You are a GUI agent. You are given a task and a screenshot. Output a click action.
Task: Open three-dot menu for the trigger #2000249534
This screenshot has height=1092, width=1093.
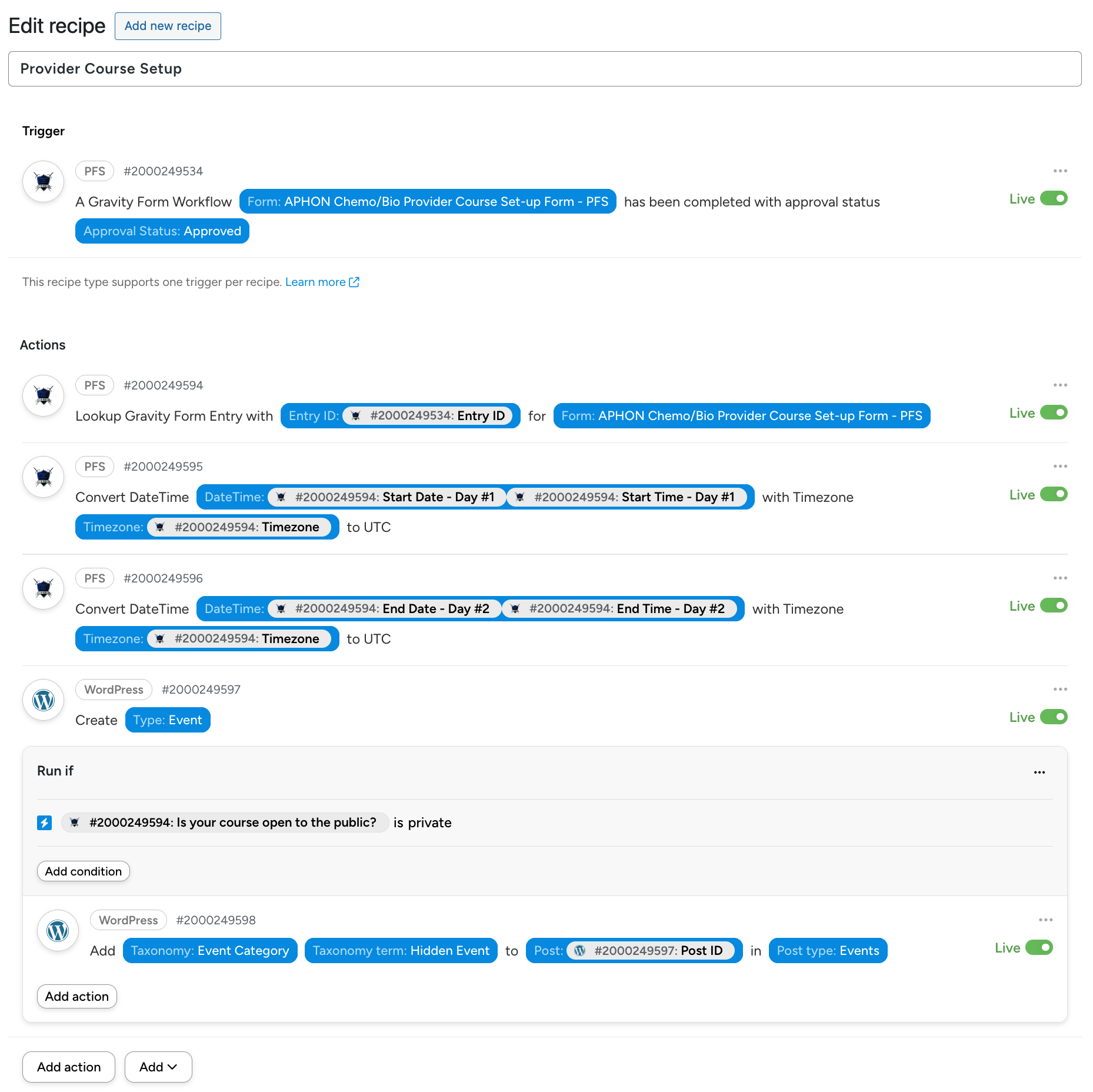coord(1060,171)
